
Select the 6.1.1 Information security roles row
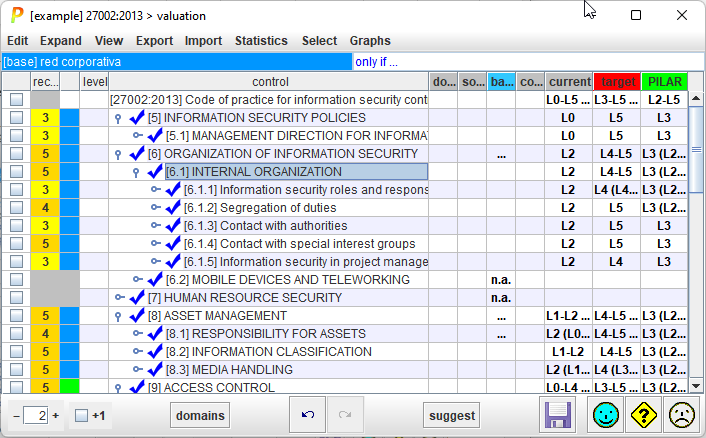pyautogui.click(x=306, y=190)
